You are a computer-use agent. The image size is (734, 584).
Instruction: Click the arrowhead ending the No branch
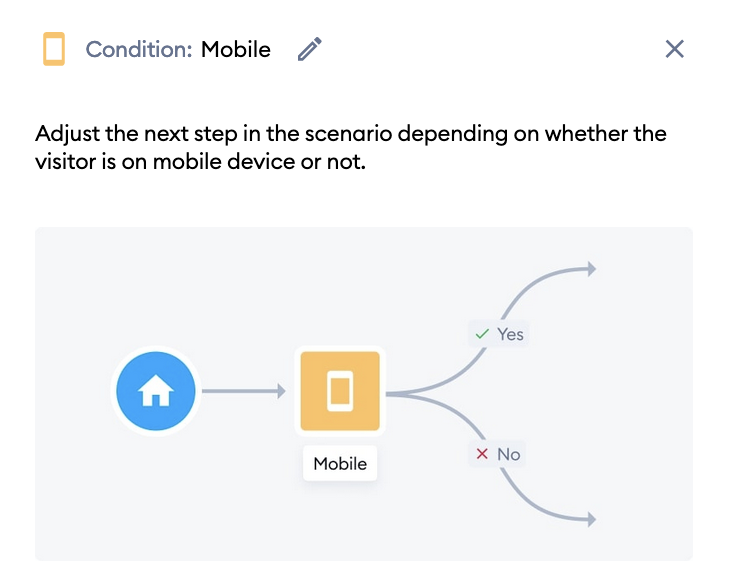click(x=592, y=519)
